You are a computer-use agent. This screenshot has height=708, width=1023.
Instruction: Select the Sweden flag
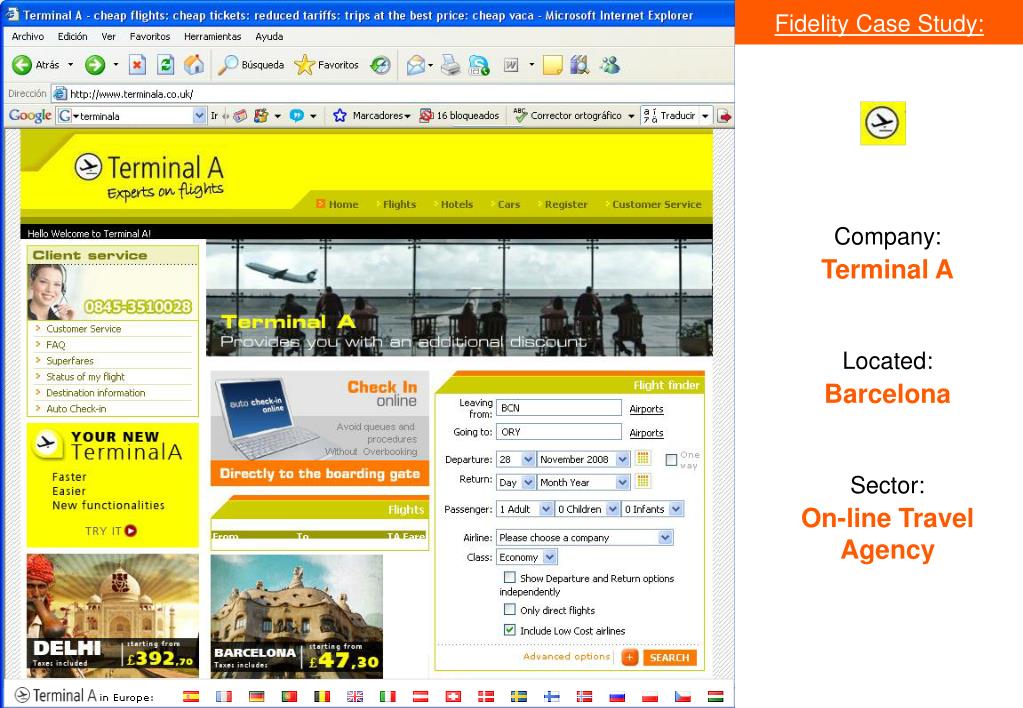(x=519, y=696)
